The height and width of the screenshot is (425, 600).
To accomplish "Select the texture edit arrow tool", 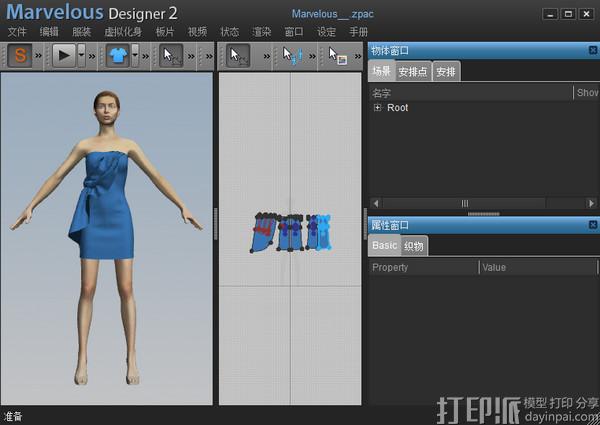I will point(338,56).
